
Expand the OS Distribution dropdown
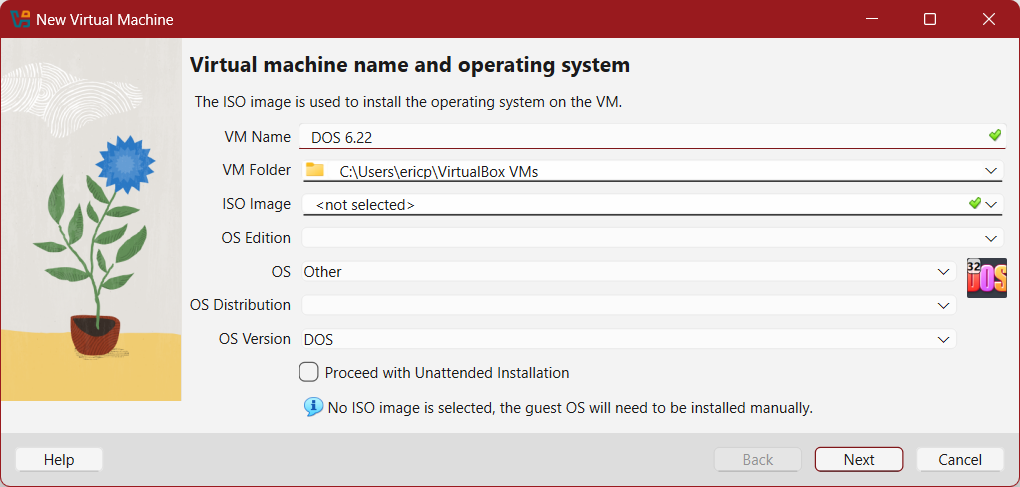pyautogui.click(x=943, y=305)
